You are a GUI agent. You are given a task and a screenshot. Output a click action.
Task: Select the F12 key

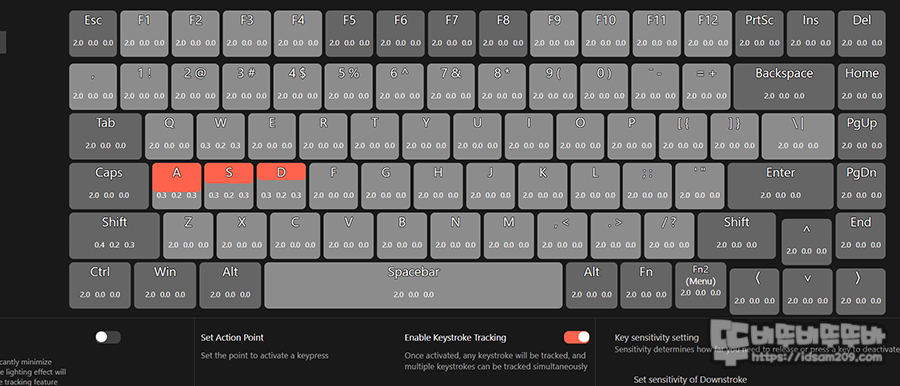708,34
